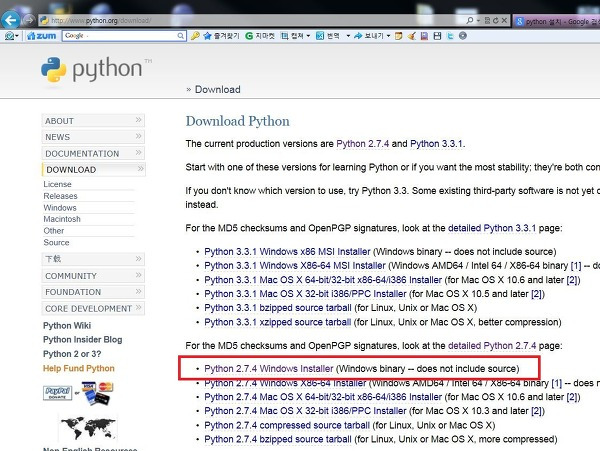This screenshot has width=600, height=451.
Task: Click the broom cleanup icon in toolbar
Action: pos(412,36)
